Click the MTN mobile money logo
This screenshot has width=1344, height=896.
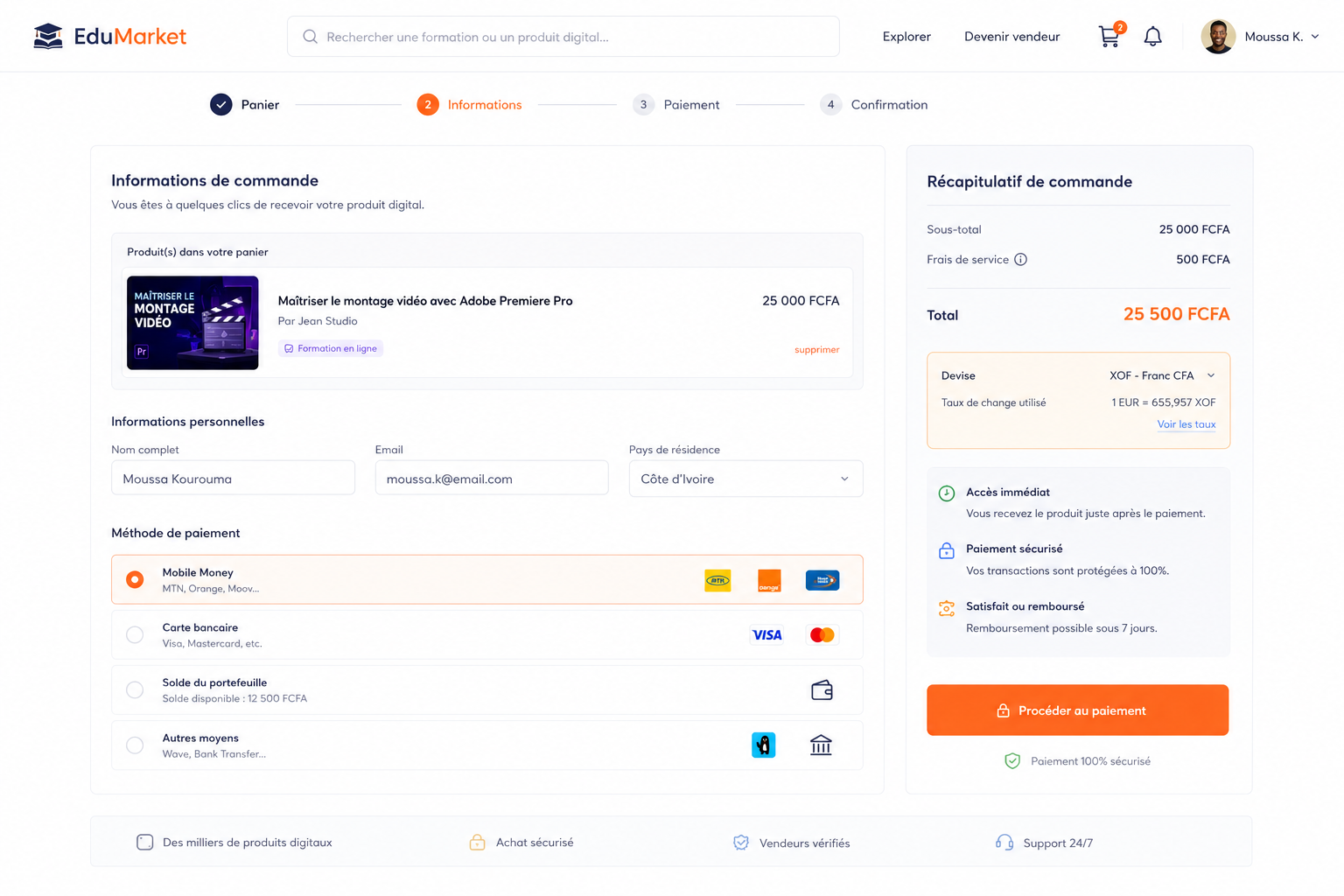[x=717, y=580]
